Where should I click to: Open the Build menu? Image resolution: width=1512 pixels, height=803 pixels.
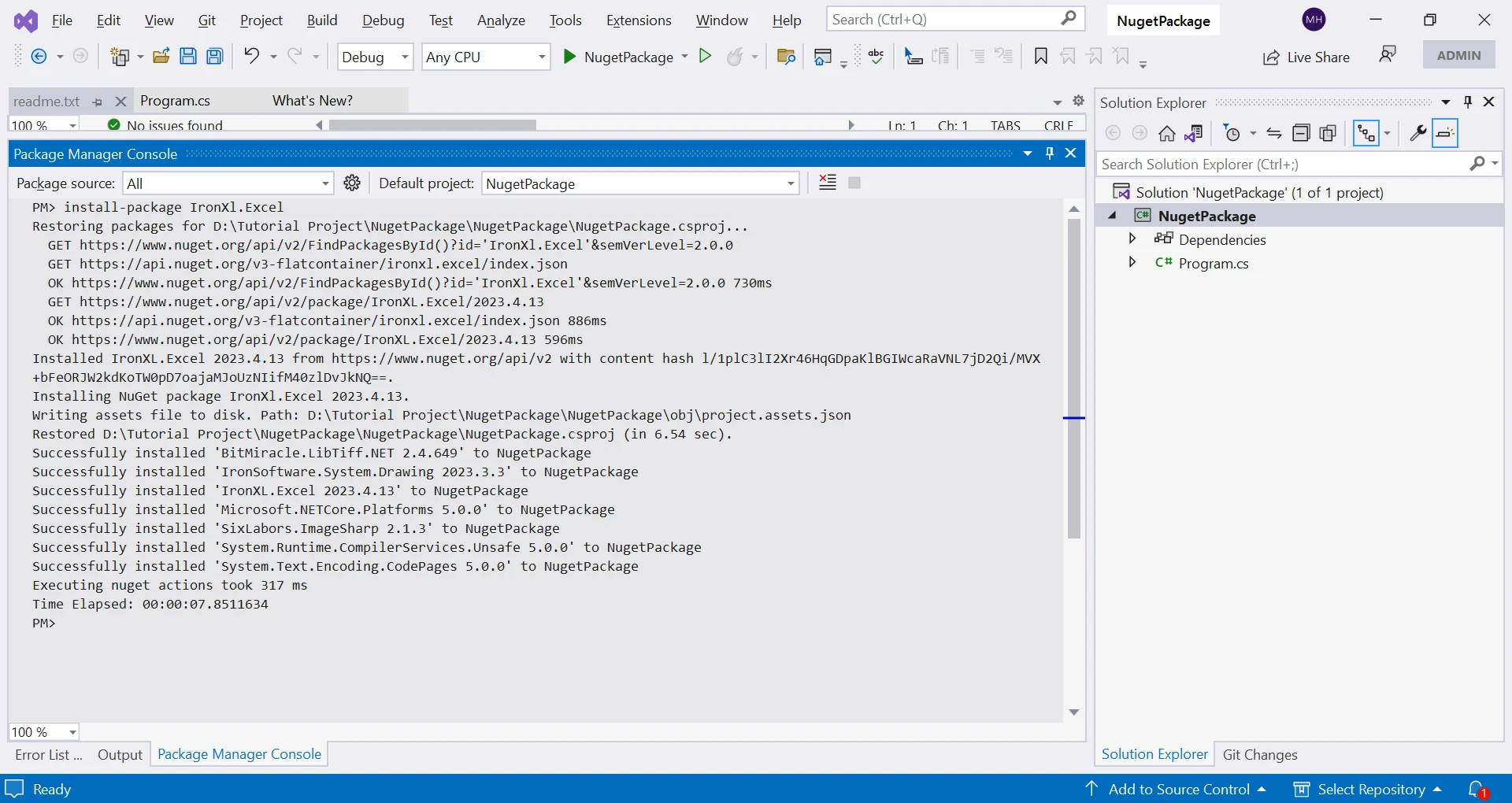[322, 20]
